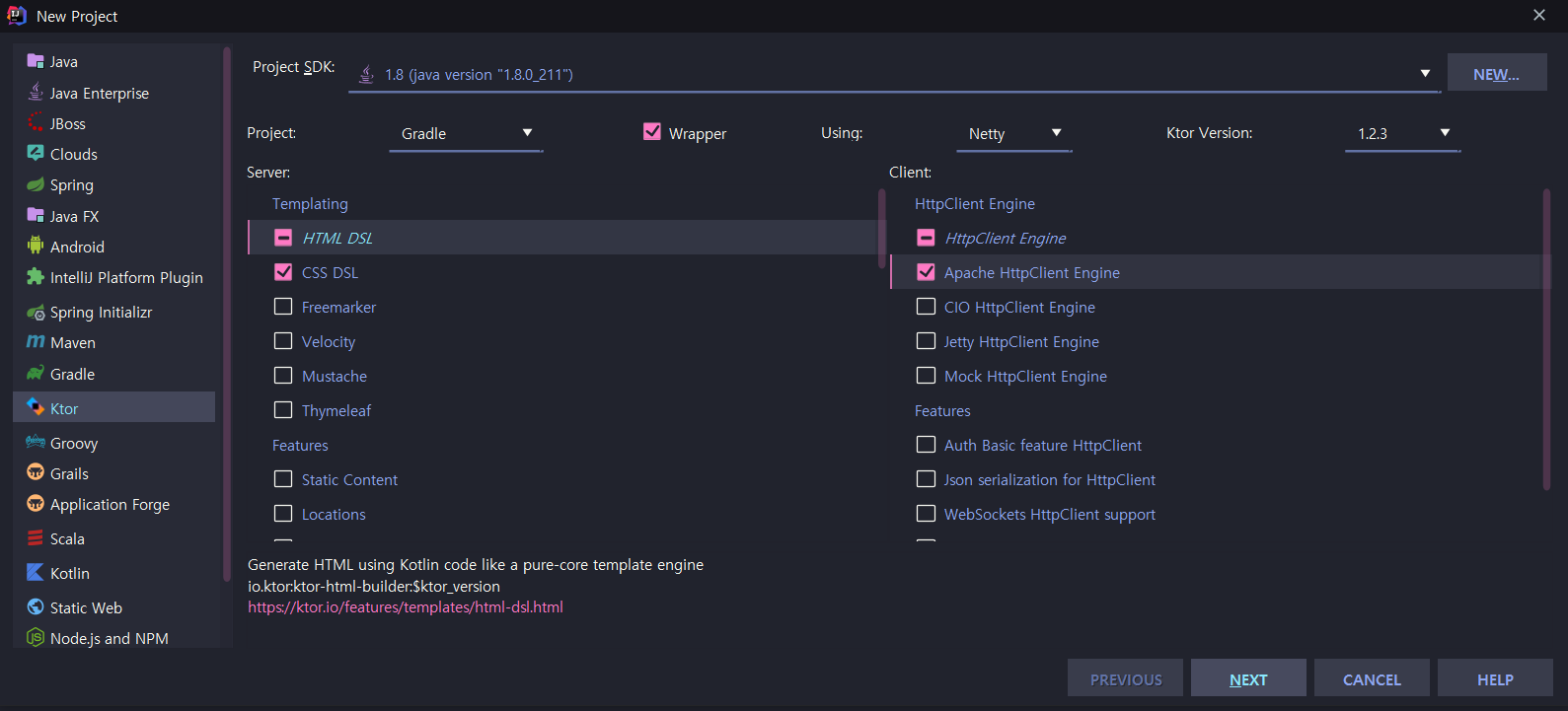Open the Project build system Gradle dropdown
The width and height of the screenshot is (1568, 711).
click(x=466, y=133)
